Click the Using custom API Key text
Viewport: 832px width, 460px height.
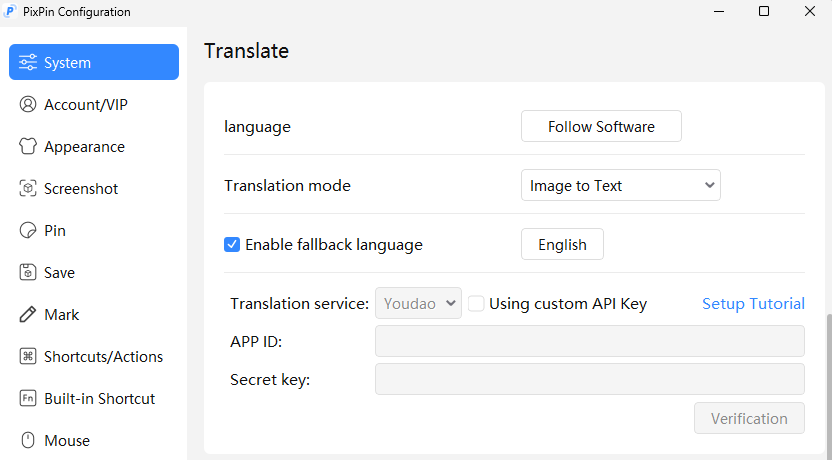point(568,303)
